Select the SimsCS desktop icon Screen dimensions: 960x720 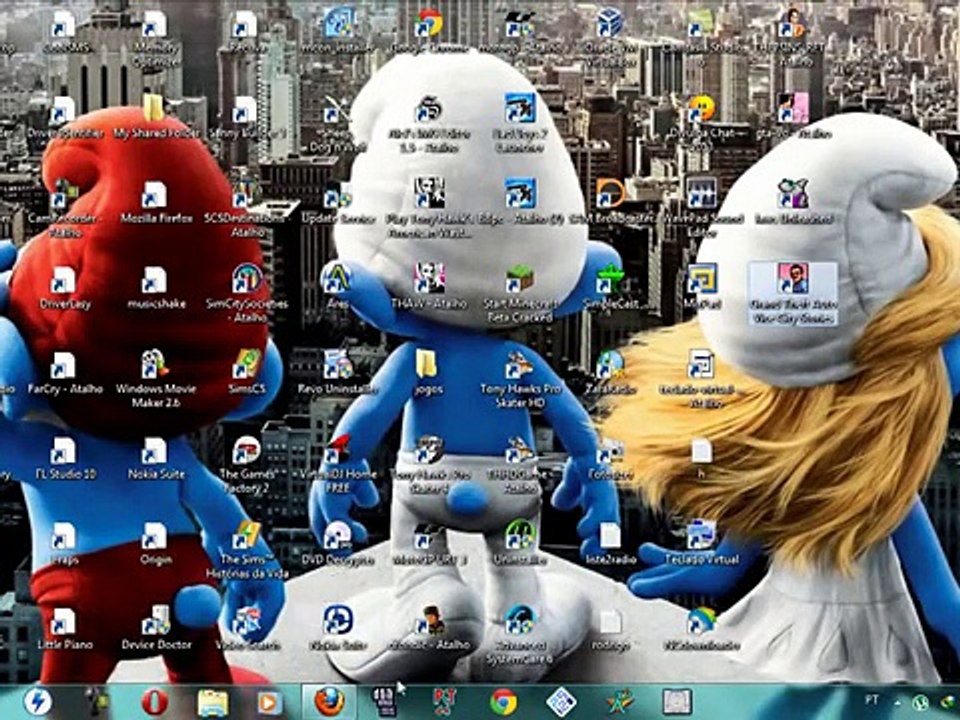click(x=247, y=372)
